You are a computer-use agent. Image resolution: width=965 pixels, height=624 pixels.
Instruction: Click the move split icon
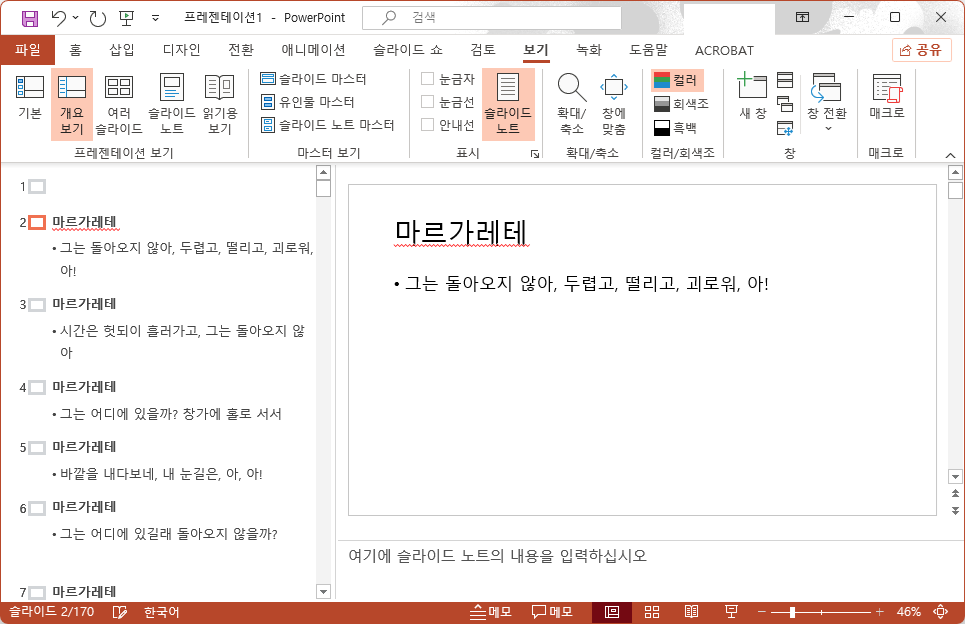coord(785,128)
